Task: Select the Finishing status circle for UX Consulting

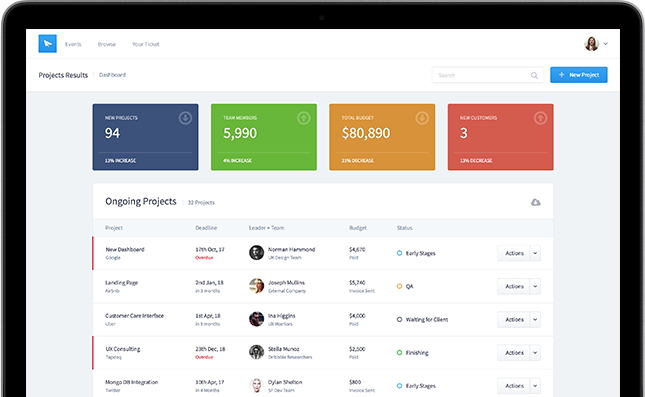Action: coord(399,353)
